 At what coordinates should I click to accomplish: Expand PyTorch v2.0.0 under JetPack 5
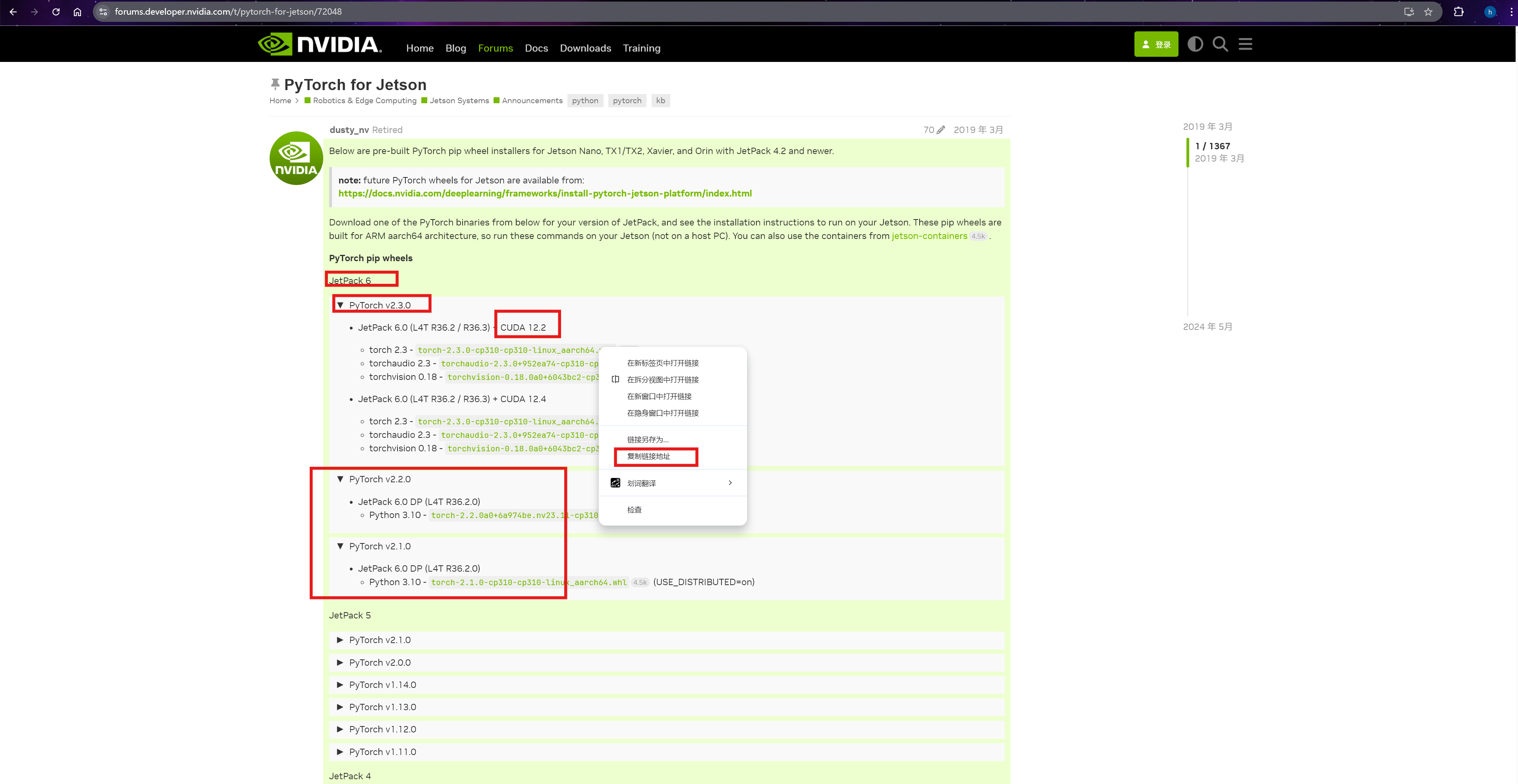380,663
